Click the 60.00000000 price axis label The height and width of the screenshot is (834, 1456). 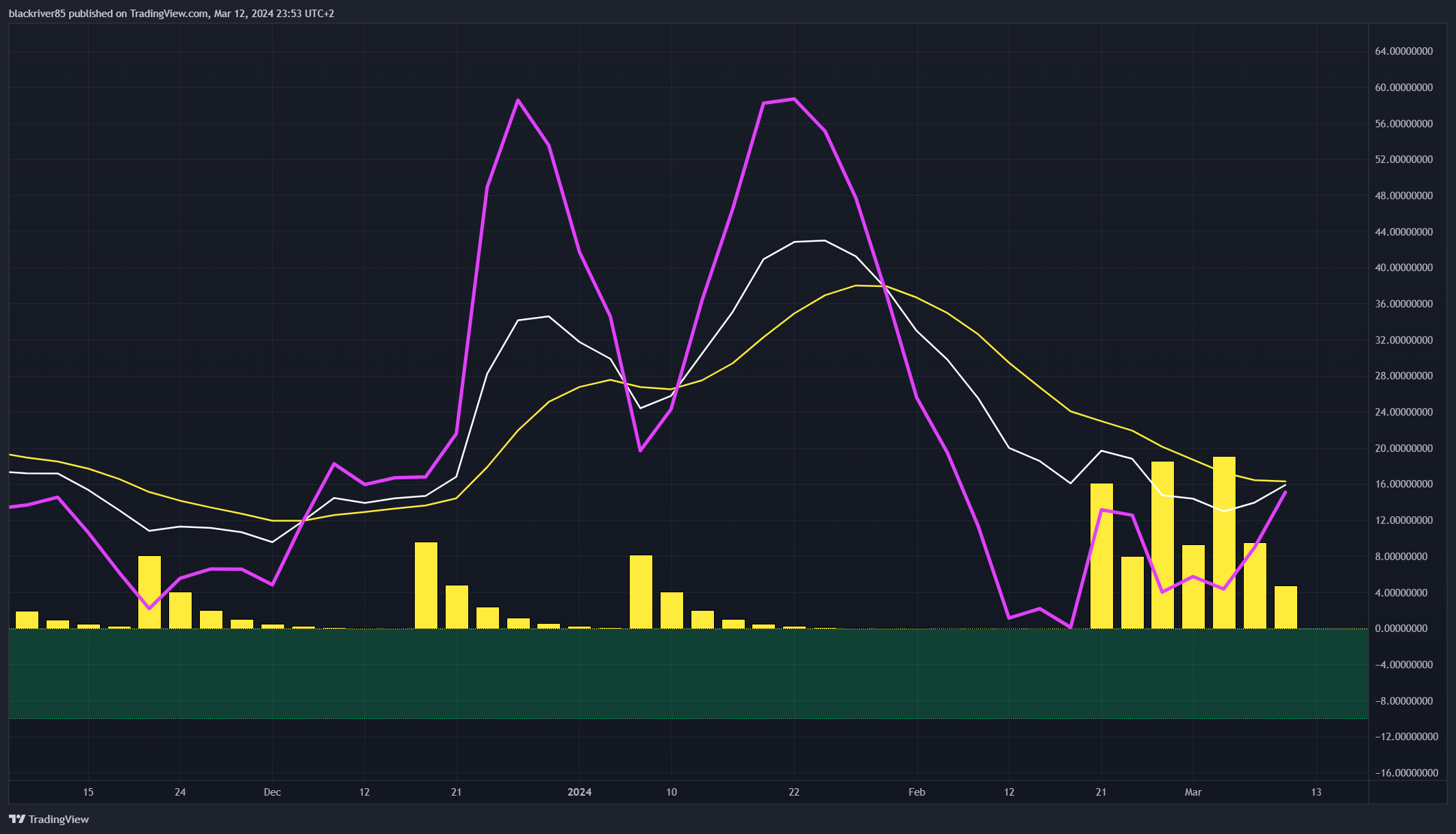click(1404, 88)
